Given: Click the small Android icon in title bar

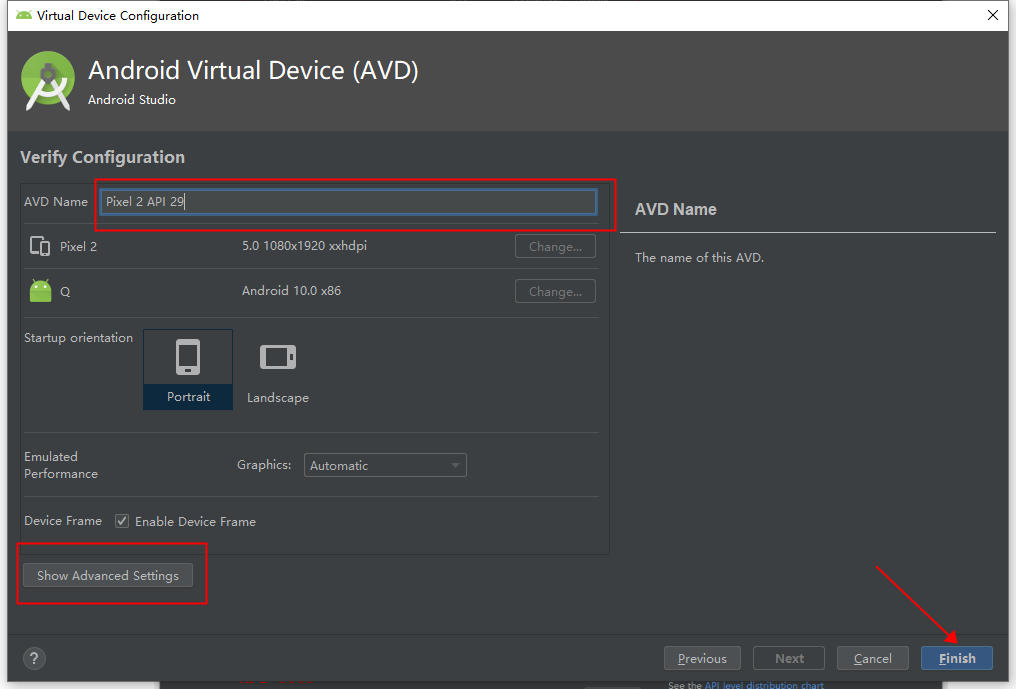Looking at the screenshot, I should (x=23, y=15).
